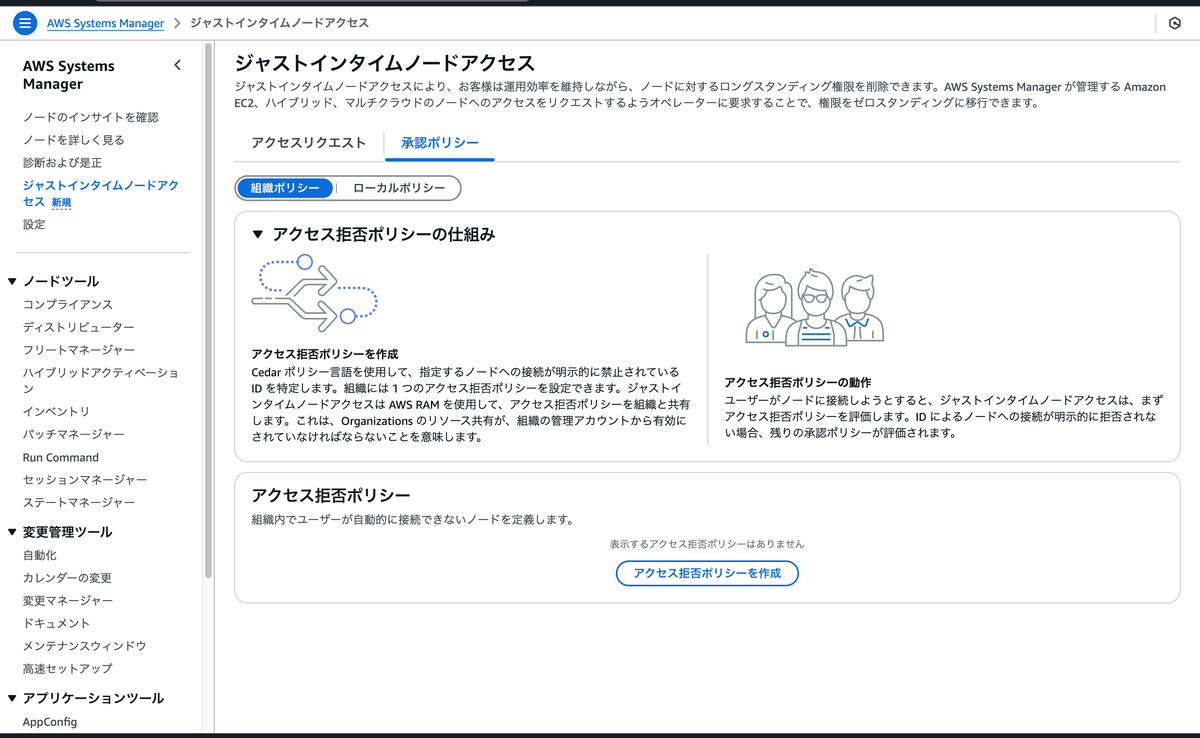Open インベントリ in the sidebar
The height and width of the screenshot is (738, 1200).
click(x=57, y=411)
